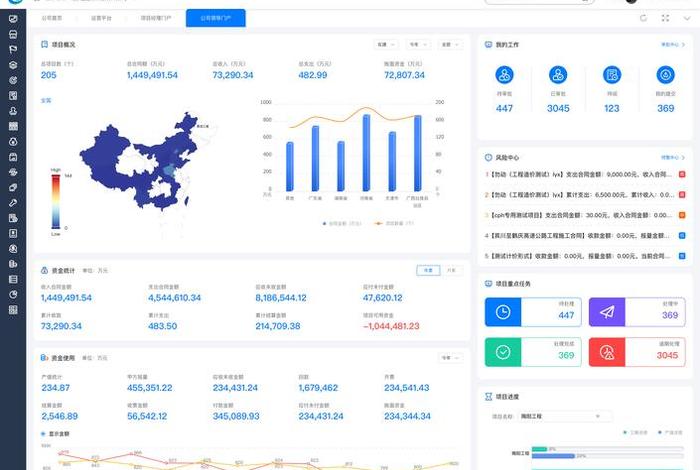Toggle the green legend item in 项目进度
This screenshot has width=700, height=470.
point(635,432)
